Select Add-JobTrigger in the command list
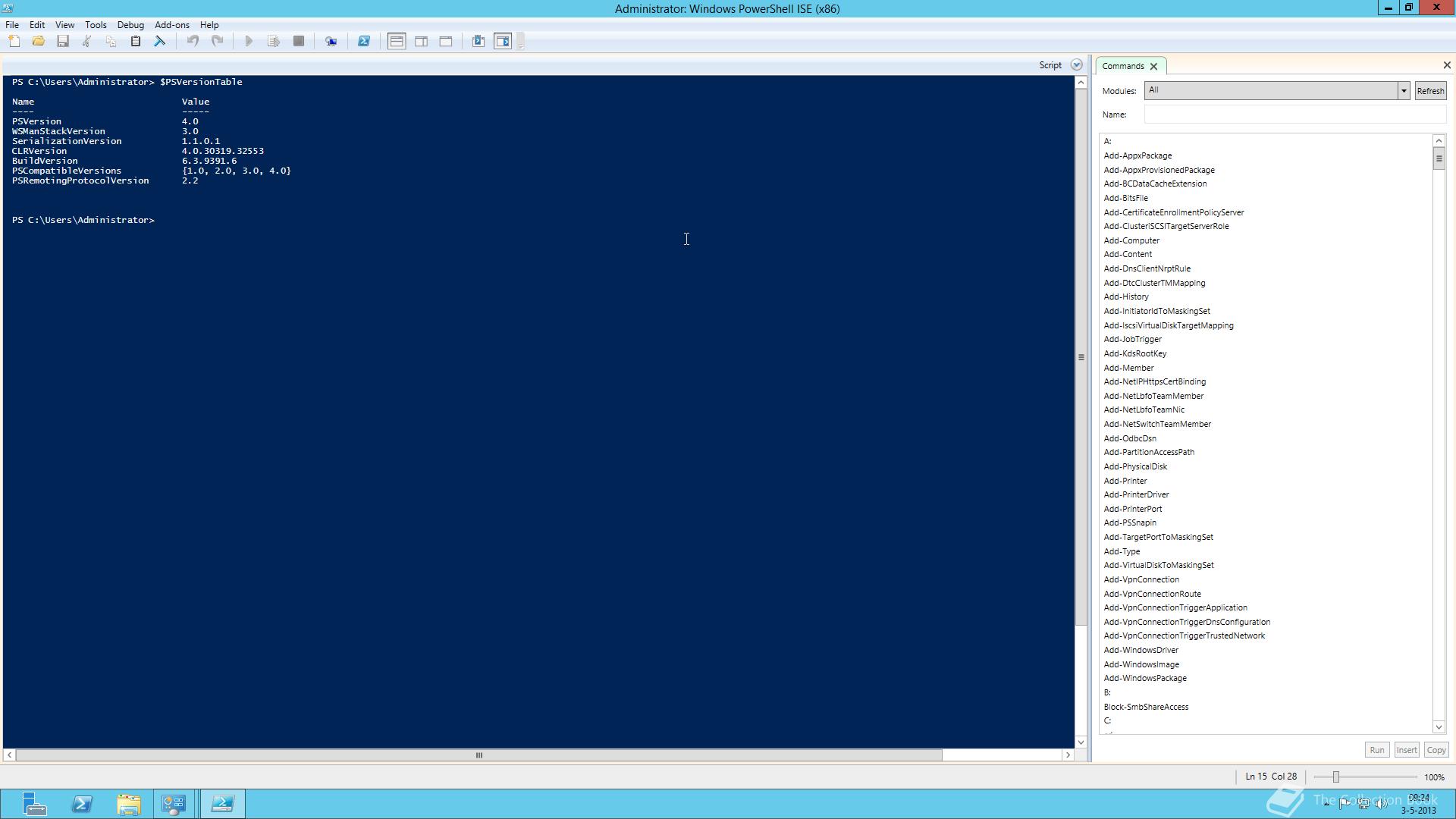1456x819 pixels. click(x=1132, y=339)
